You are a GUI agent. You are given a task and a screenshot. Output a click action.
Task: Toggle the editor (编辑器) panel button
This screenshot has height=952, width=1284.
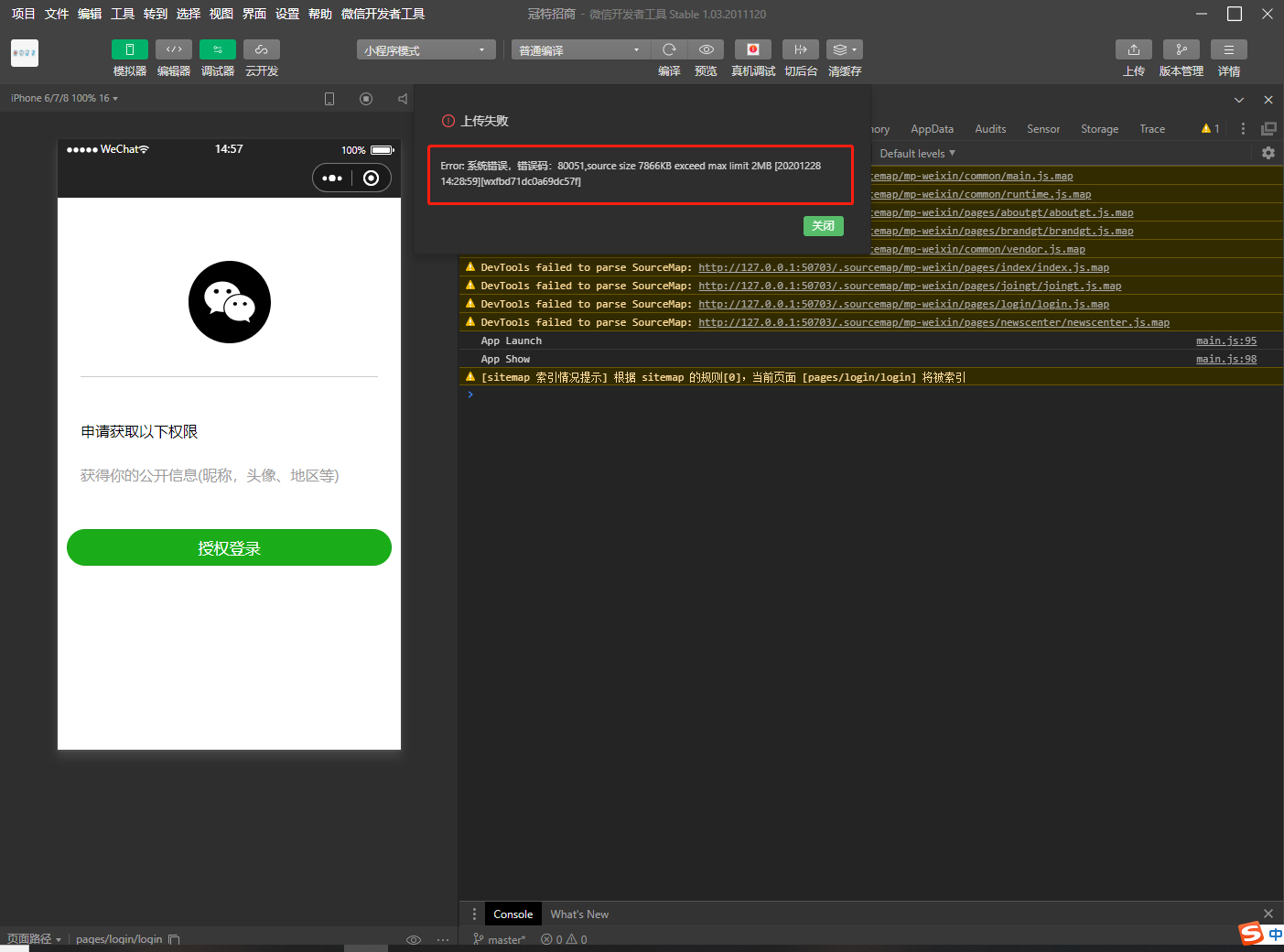[x=174, y=49]
